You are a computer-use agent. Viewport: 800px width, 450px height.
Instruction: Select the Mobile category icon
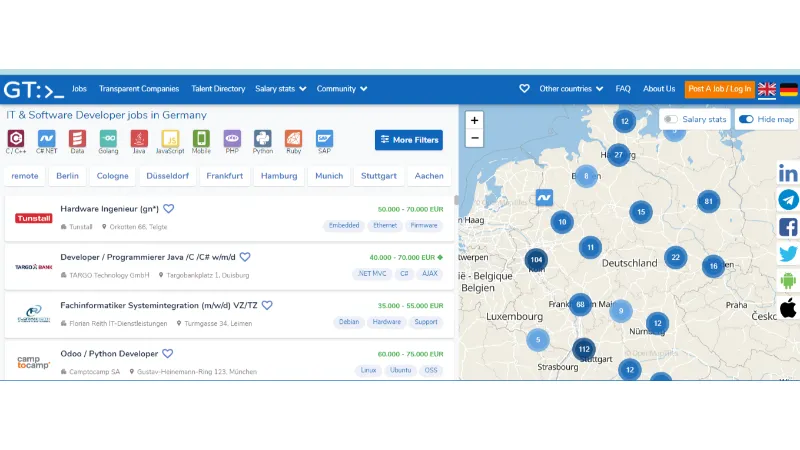point(201,139)
